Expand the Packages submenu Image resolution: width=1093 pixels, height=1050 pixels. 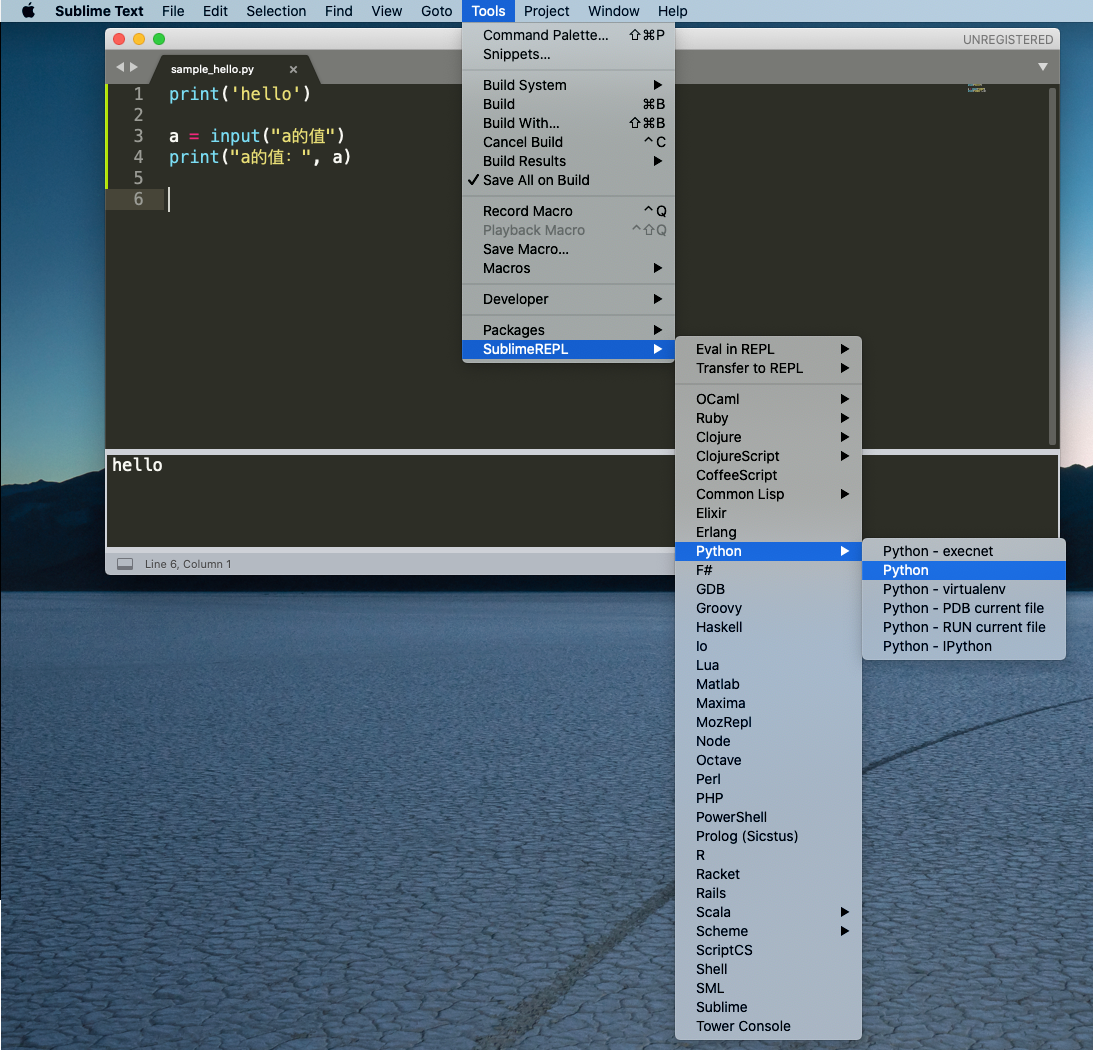568,330
